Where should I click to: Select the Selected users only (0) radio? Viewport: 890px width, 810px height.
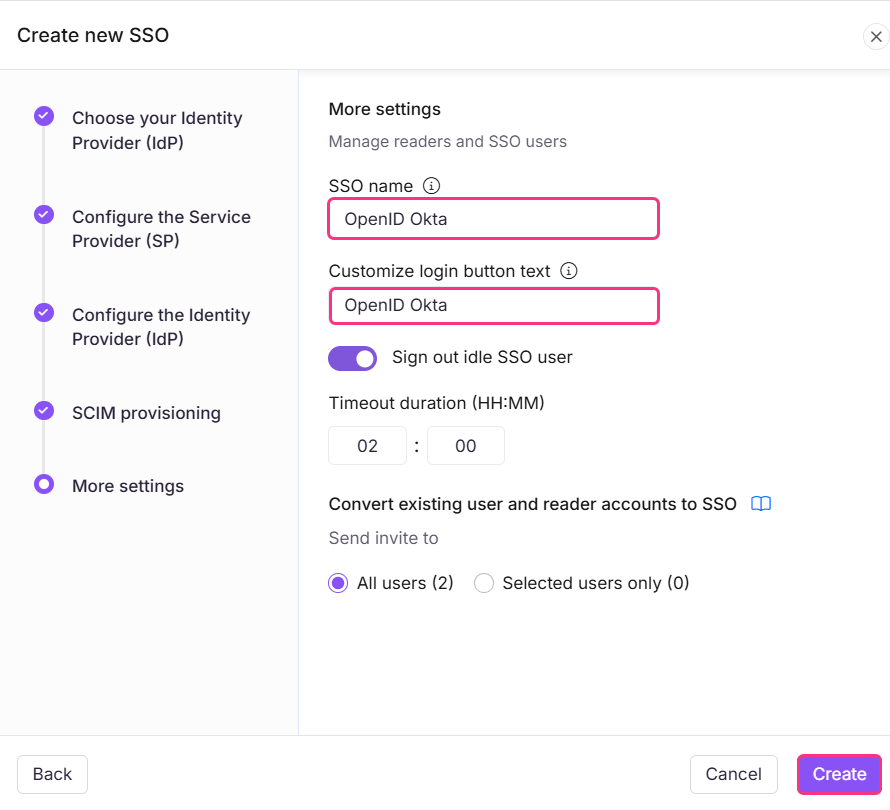(484, 583)
